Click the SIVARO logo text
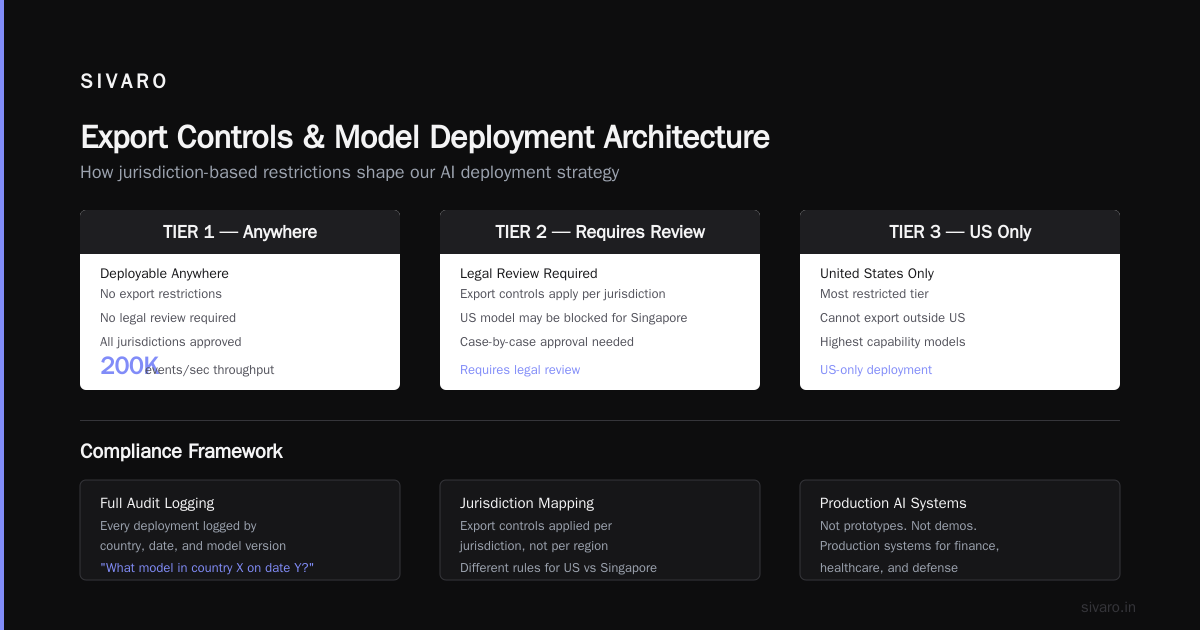The width and height of the screenshot is (1200, 630). coord(124,82)
